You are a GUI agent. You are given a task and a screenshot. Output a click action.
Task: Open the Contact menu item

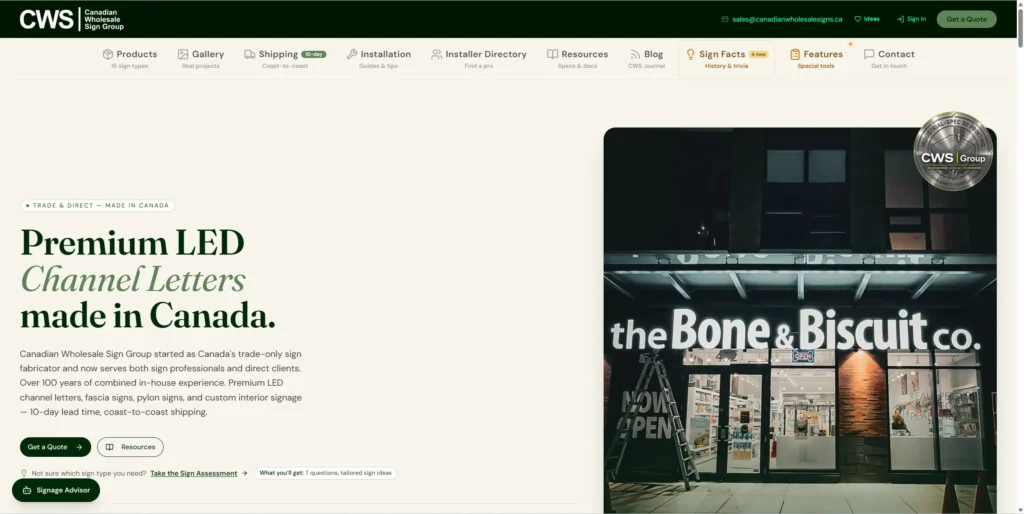889,59
